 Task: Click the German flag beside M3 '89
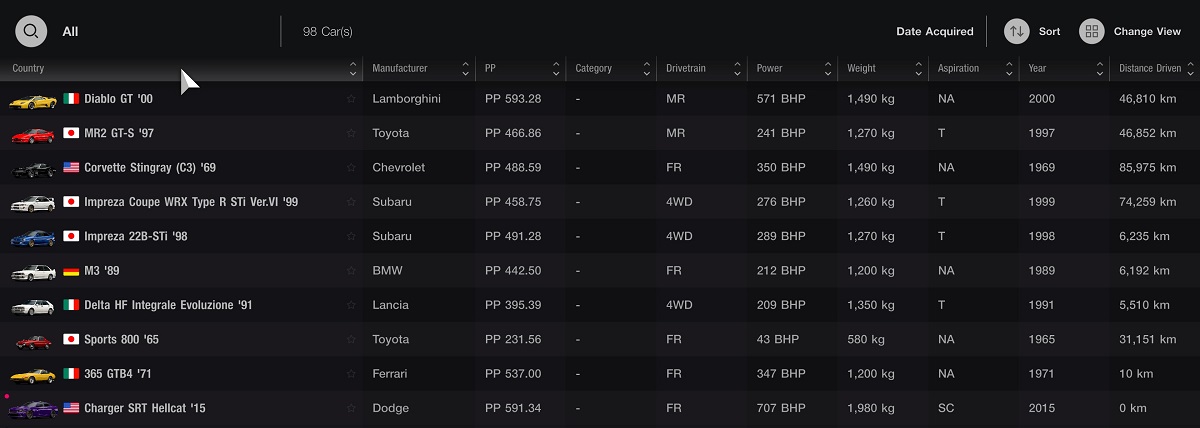click(71, 271)
